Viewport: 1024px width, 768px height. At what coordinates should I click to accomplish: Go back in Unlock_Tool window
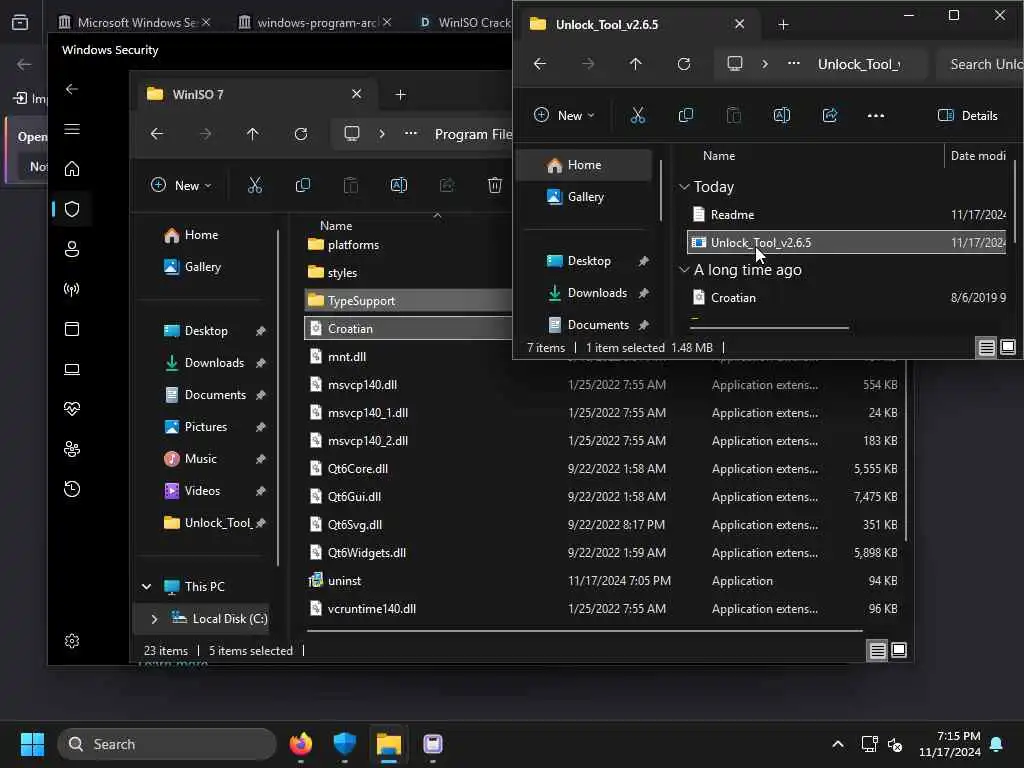(x=539, y=64)
